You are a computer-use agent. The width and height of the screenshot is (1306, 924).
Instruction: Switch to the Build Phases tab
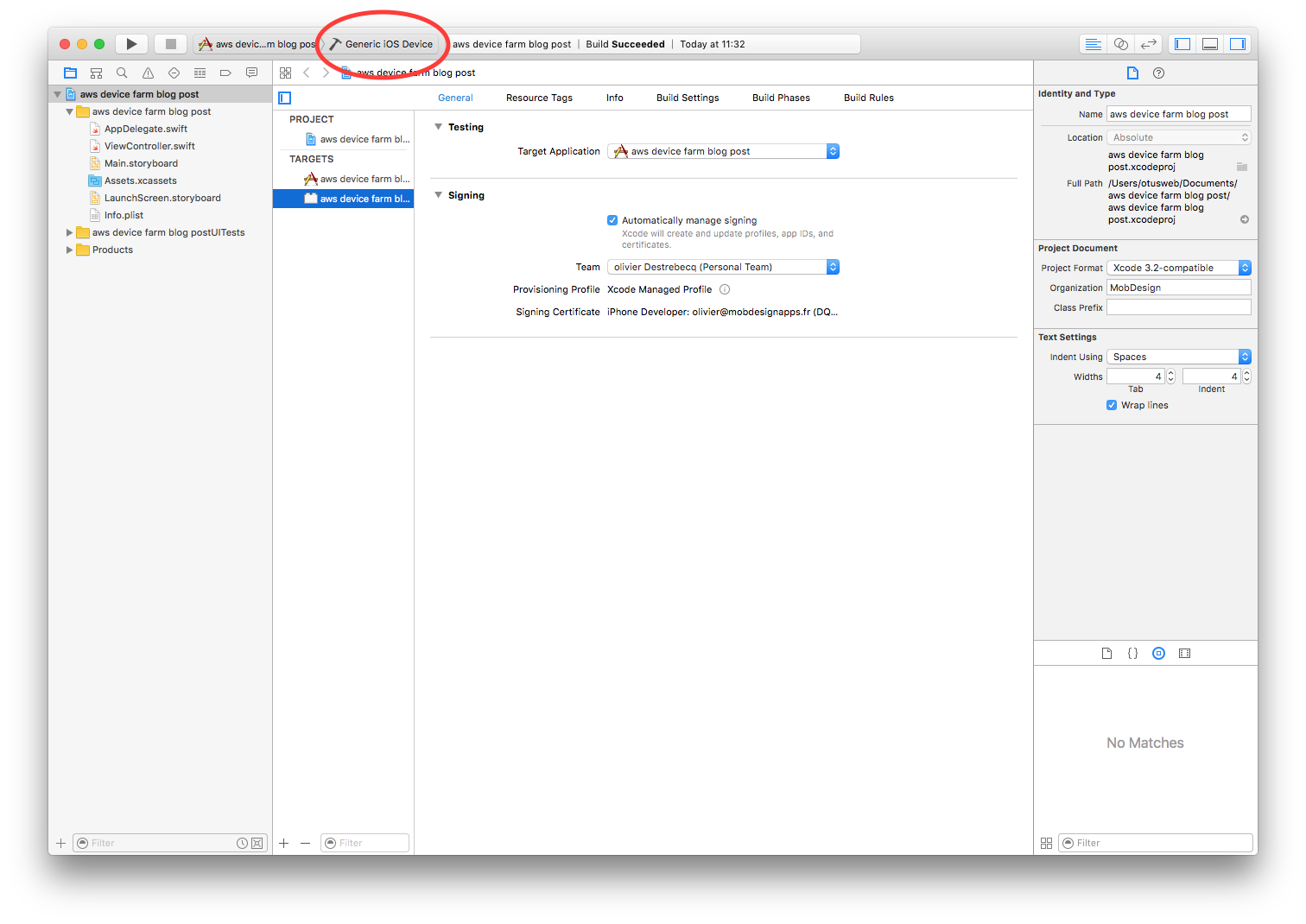click(781, 98)
